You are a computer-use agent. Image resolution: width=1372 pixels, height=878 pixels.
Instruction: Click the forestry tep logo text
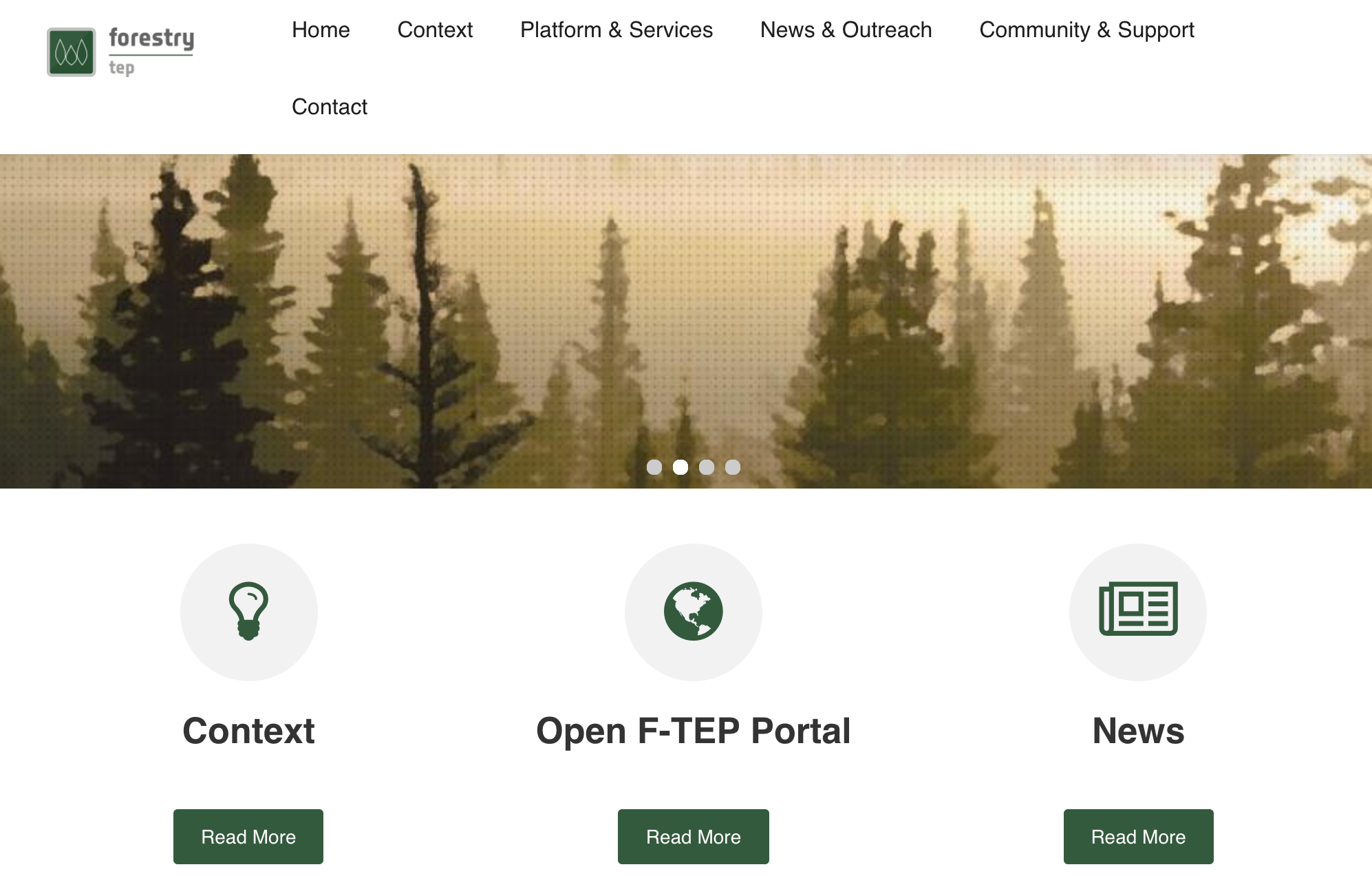point(151,52)
